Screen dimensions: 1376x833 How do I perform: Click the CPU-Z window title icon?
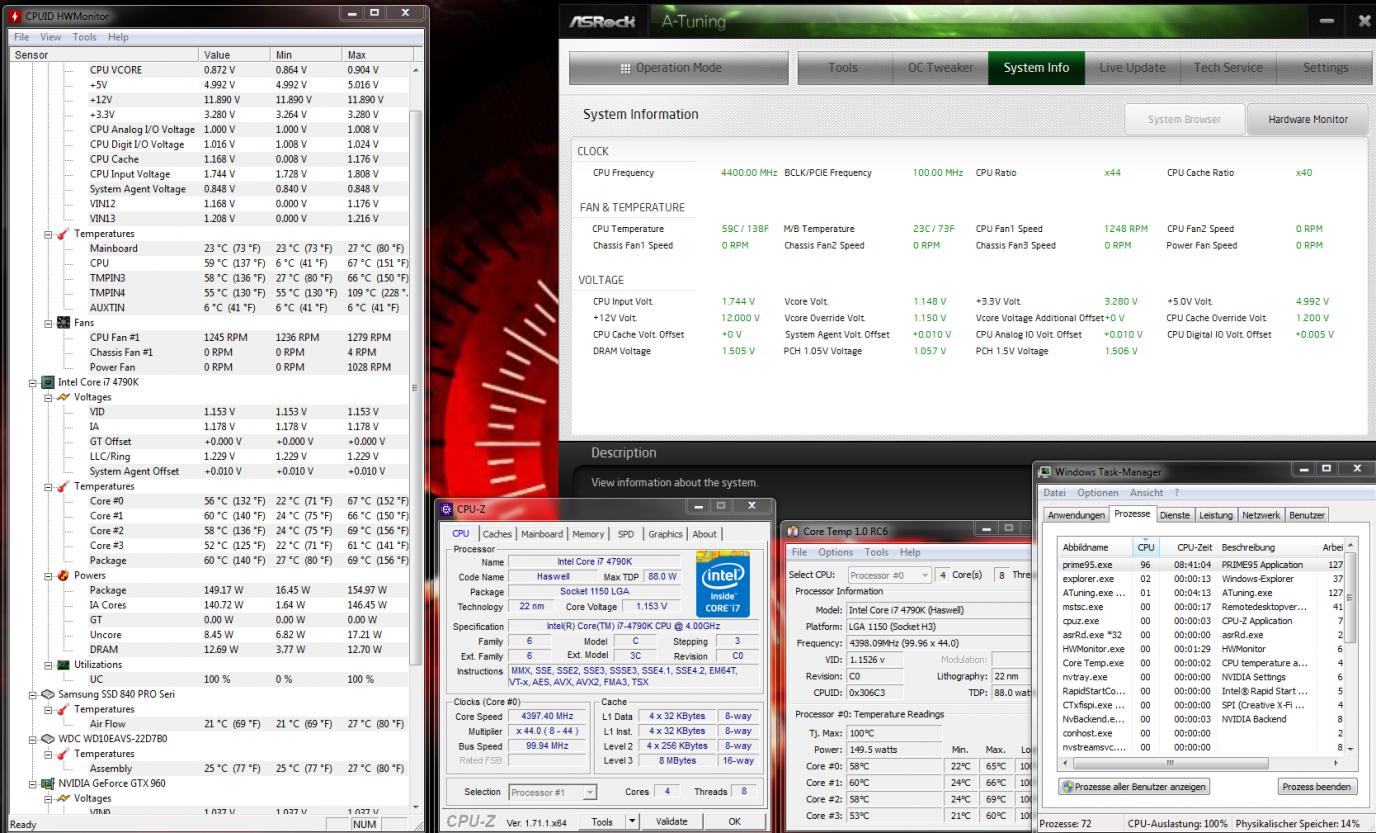pyautogui.click(x=447, y=509)
